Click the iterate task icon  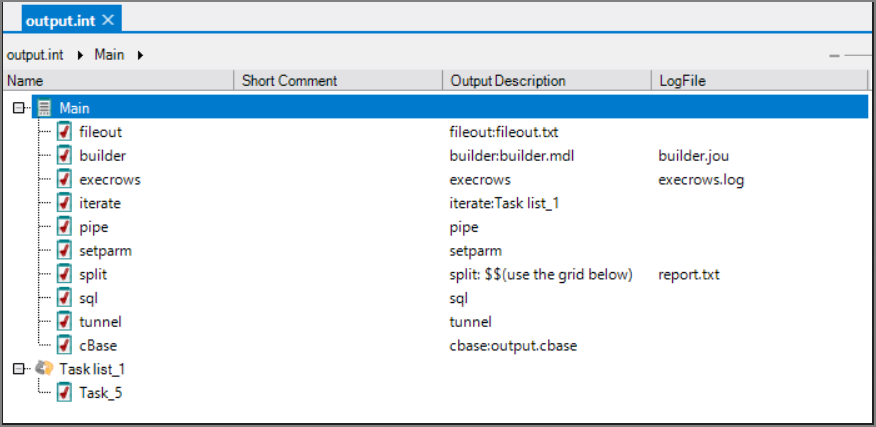[64, 203]
